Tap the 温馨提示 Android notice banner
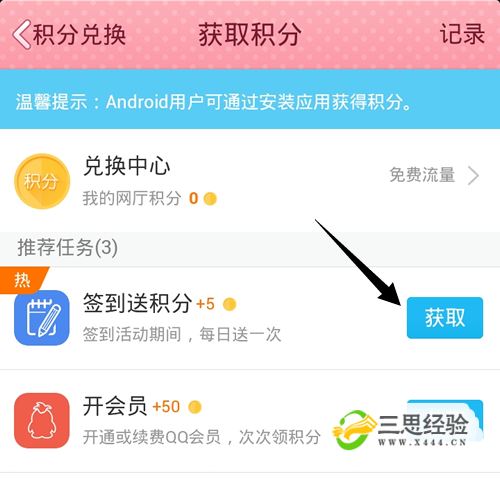The image size is (500, 482). coord(250,99)
